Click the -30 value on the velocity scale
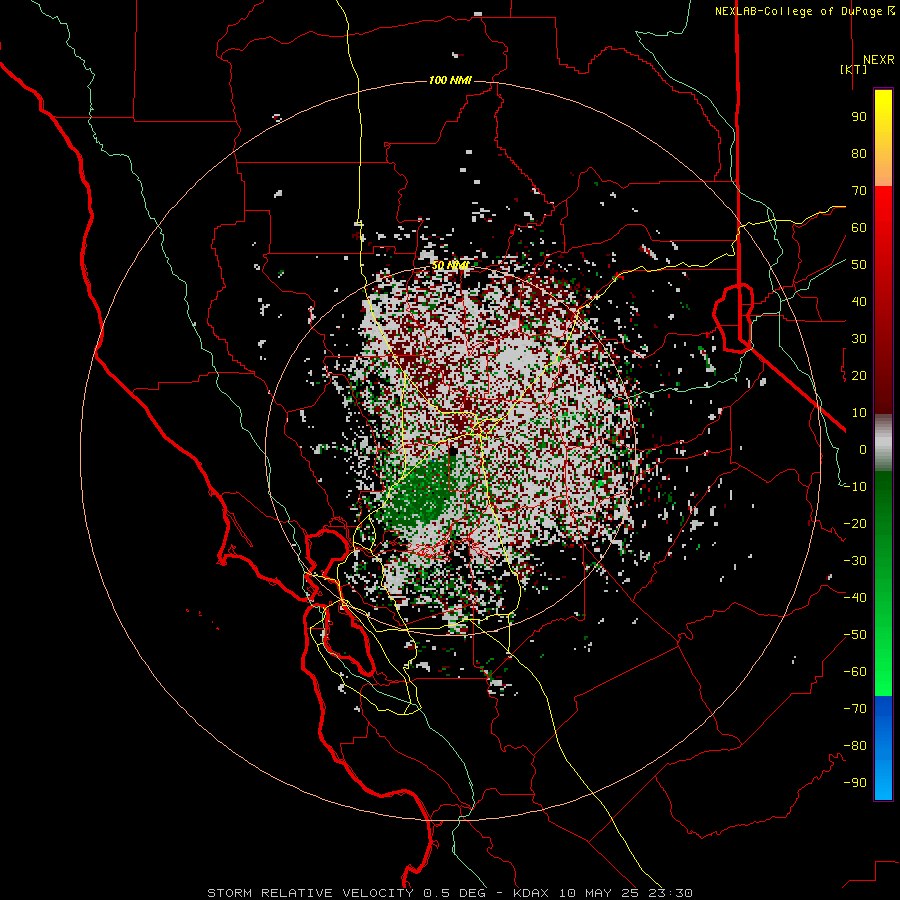 click(855, 561)
